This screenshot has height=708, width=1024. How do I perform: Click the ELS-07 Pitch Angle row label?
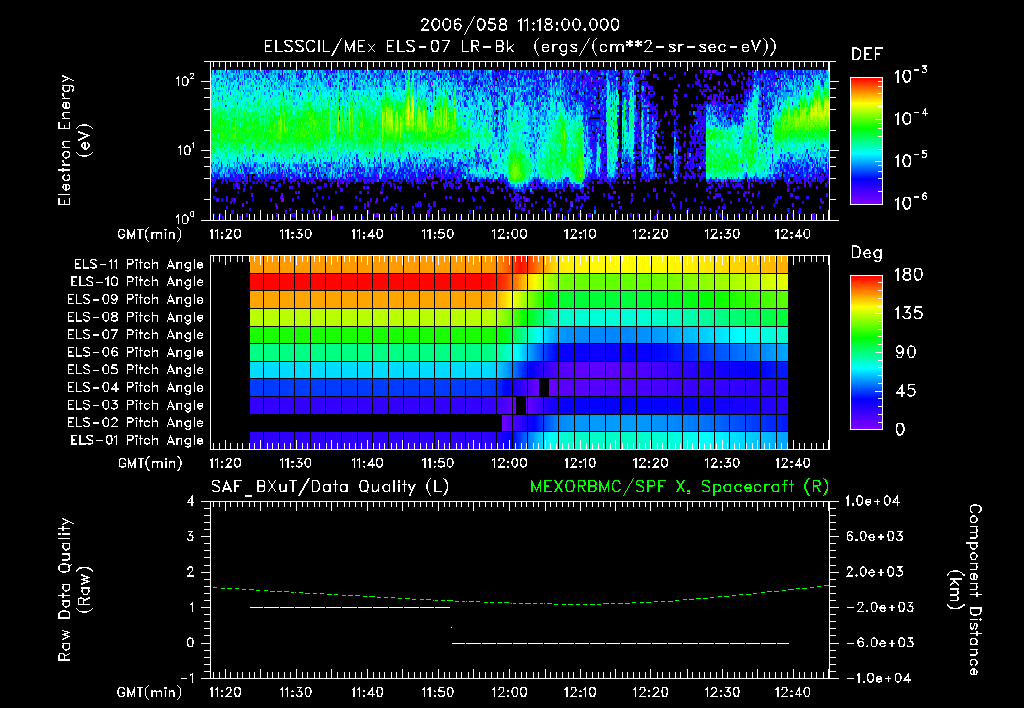(x=135, y=334)
